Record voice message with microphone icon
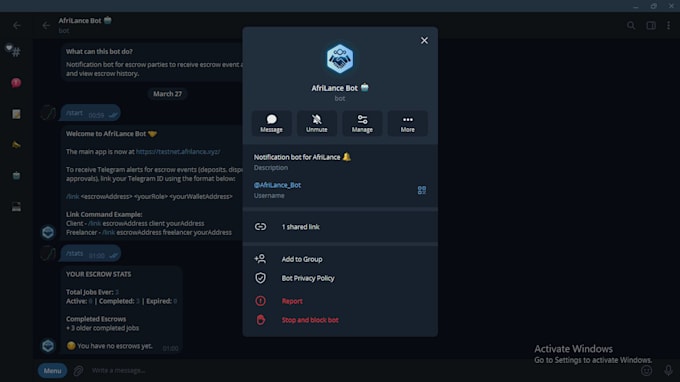The width and height of the screenshot is (680, 382). point(668,371)
